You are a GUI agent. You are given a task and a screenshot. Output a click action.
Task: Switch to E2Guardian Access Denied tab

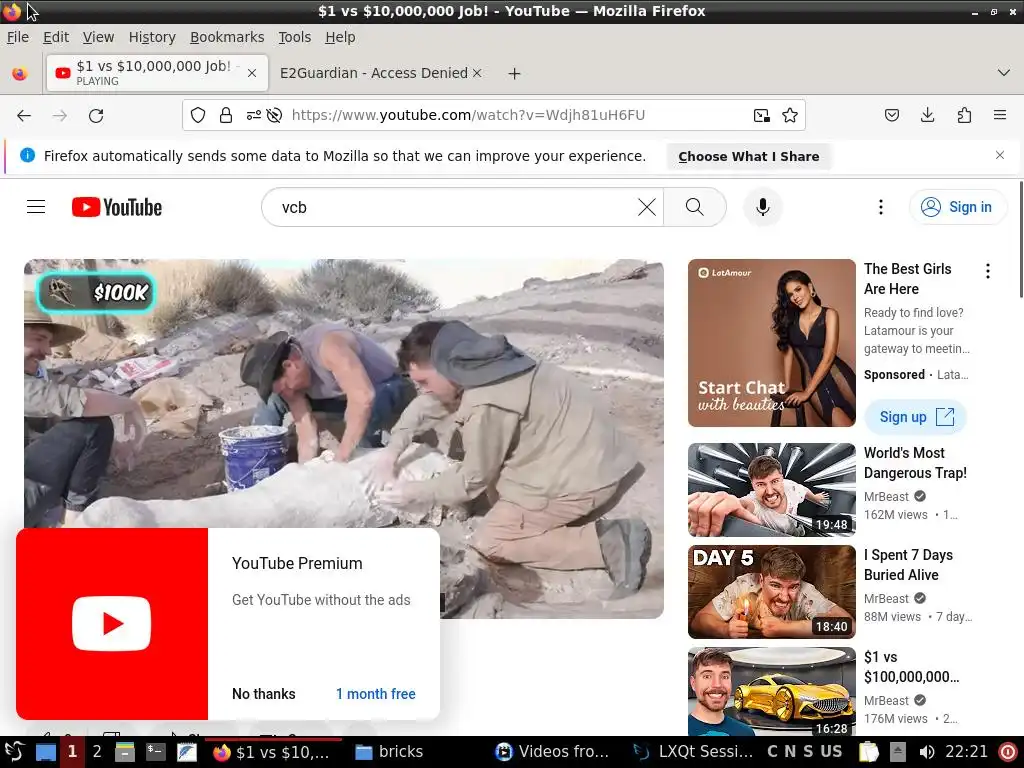(x=373, y=73)
